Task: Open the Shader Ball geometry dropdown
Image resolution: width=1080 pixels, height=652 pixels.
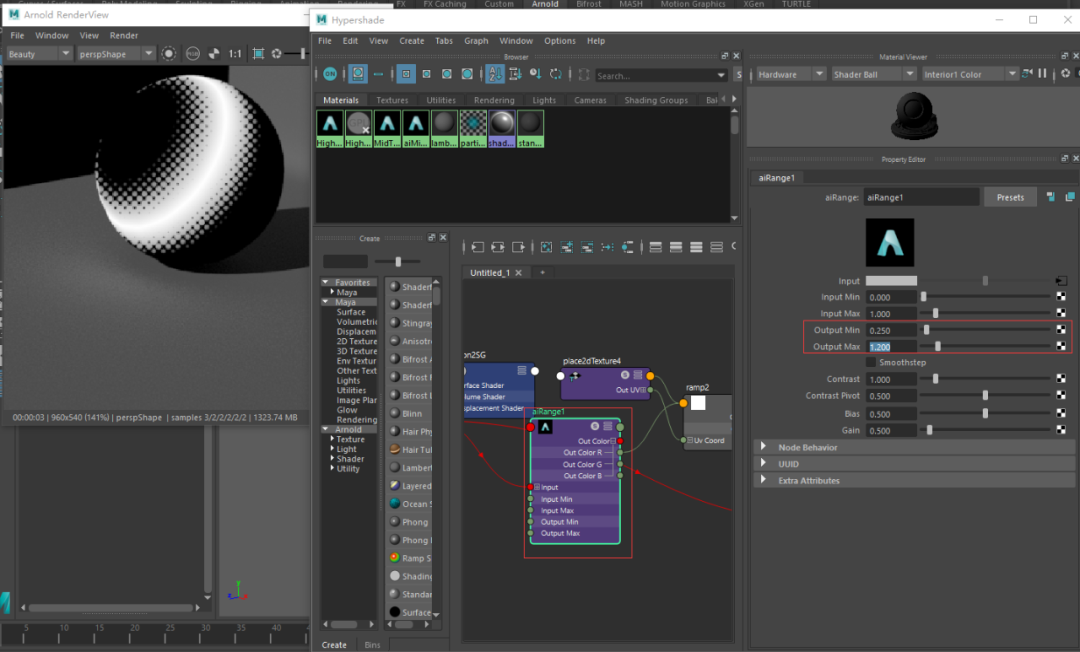Action: pos(873,74)
